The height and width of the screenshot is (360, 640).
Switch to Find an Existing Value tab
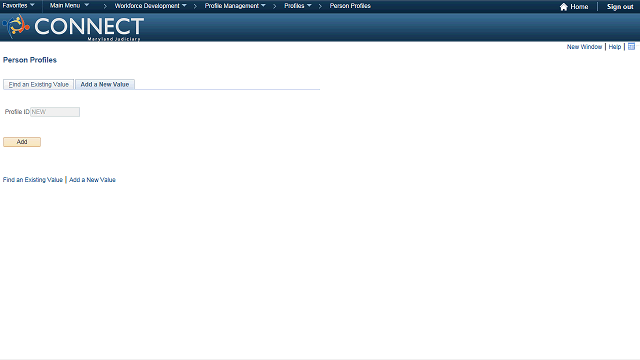tap(38, 84)
